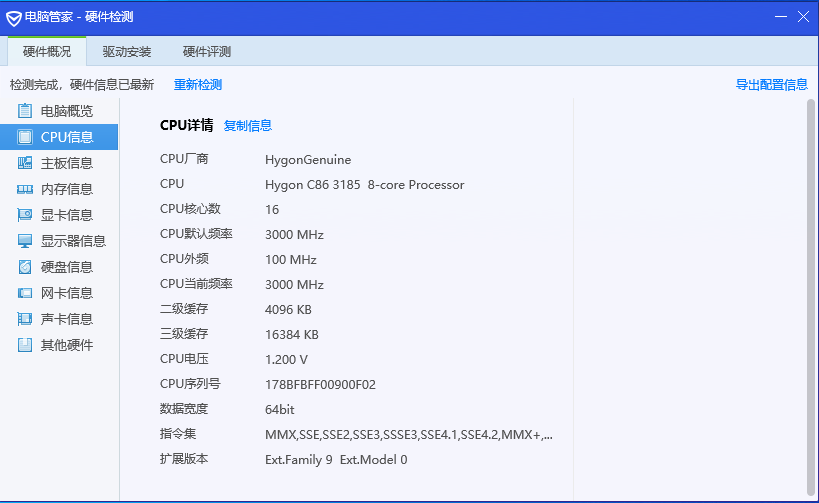Click the CPU核心数 value 16

[x=272, y=209]
